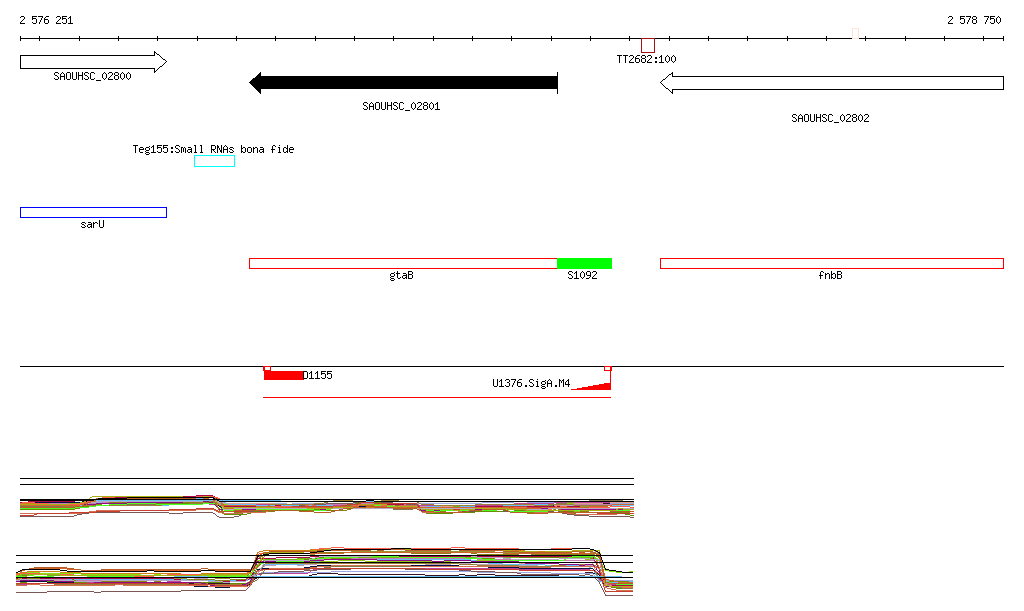The image size is (1024, 611).
Task: Click the red D1155 filled block
Action: (283, 375)
